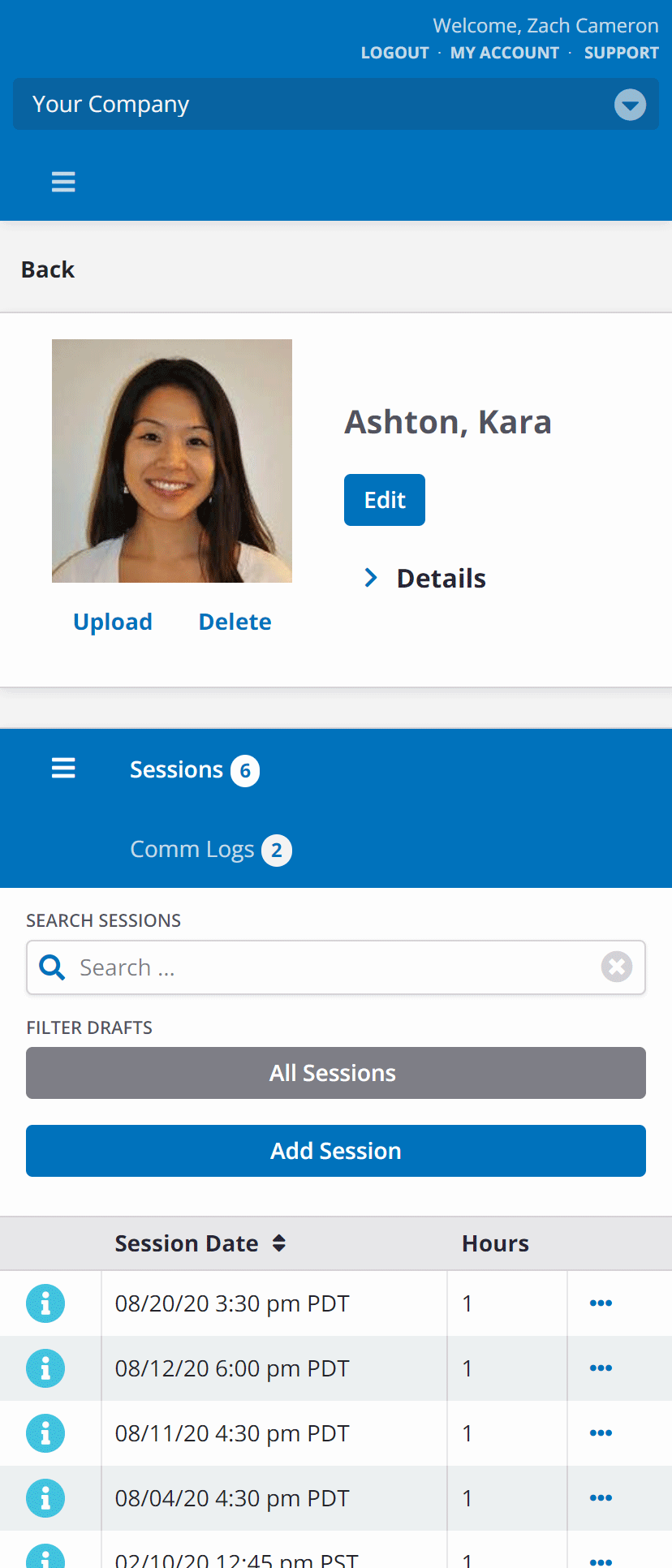Click inside the Search sessions field
672x1568 pixels.
pyautogui.click(x=333, y=967)
